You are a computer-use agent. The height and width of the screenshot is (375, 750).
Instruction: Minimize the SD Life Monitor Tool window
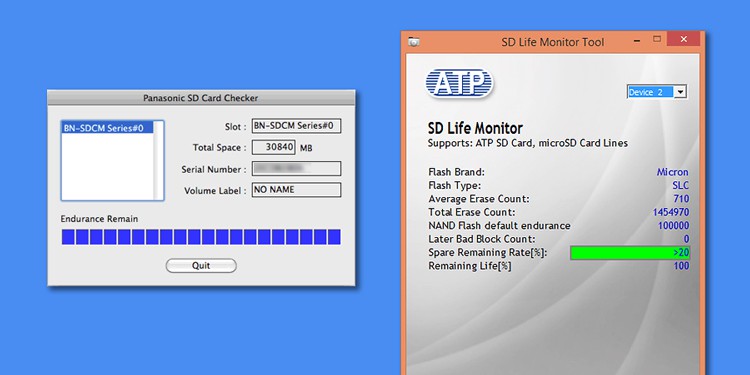coord(637,40)
